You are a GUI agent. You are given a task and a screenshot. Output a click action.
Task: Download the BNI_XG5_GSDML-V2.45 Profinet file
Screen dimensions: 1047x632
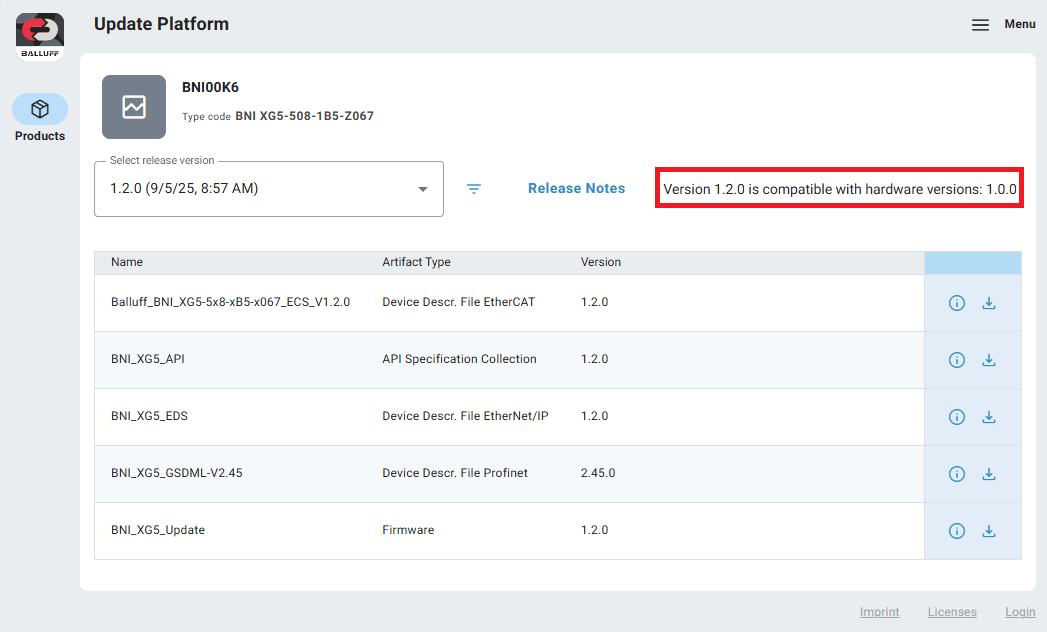point(989,474)
